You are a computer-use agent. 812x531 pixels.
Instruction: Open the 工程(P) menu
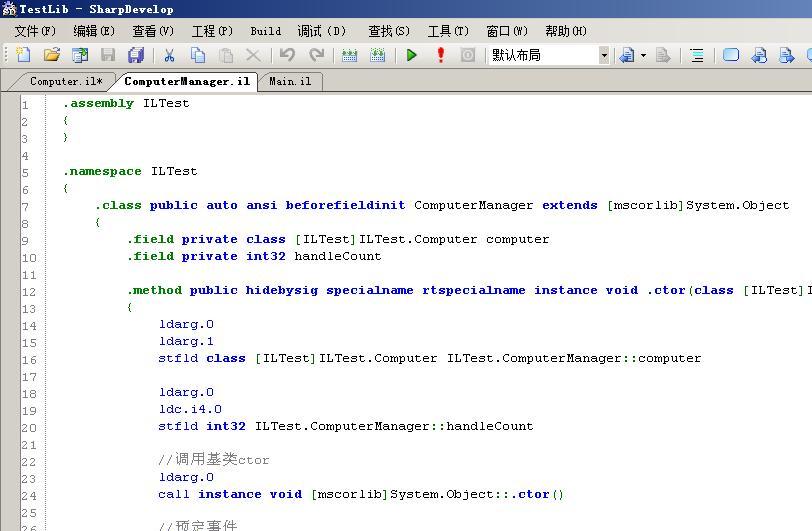click(x=212, y=31)
